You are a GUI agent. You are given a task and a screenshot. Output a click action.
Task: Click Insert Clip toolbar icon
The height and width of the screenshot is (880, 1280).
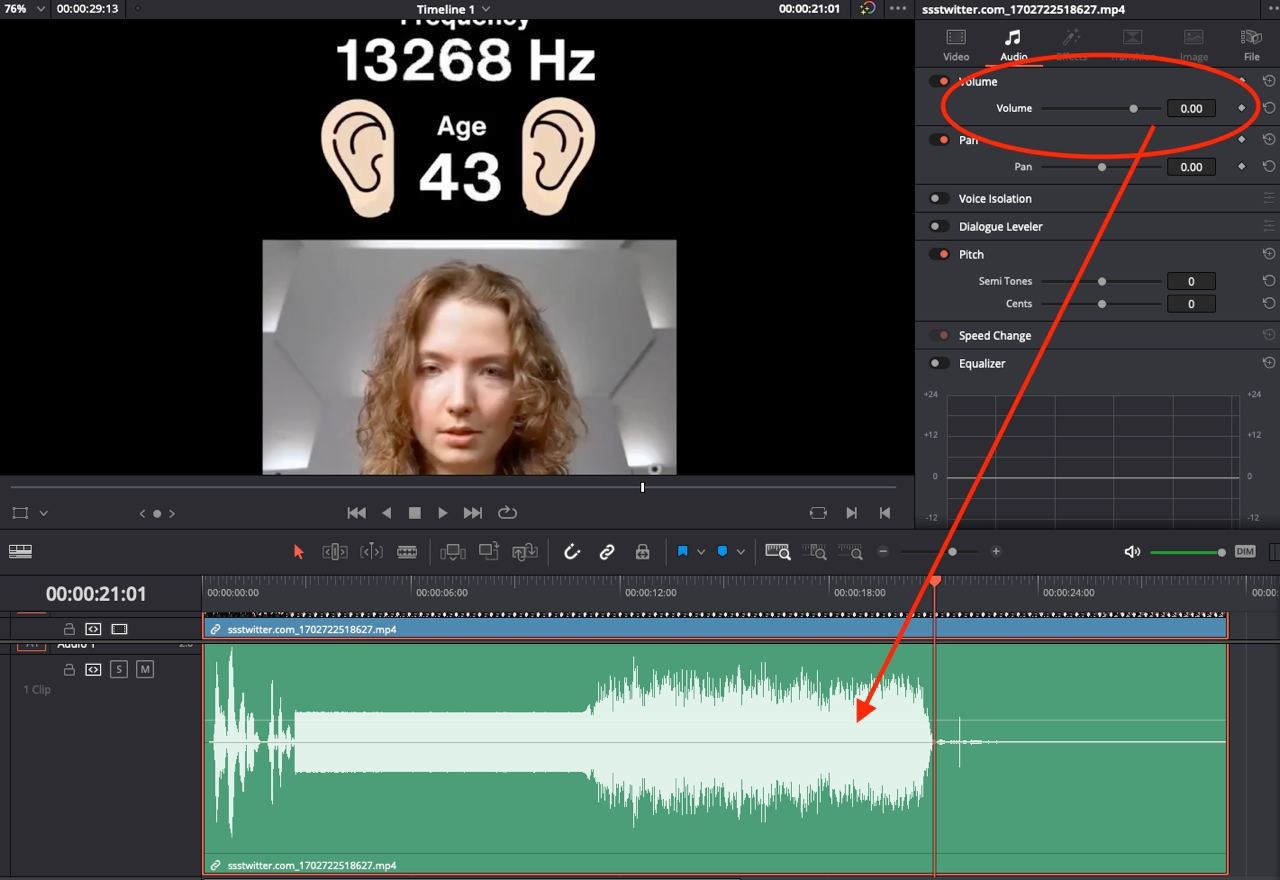[453, 552]
